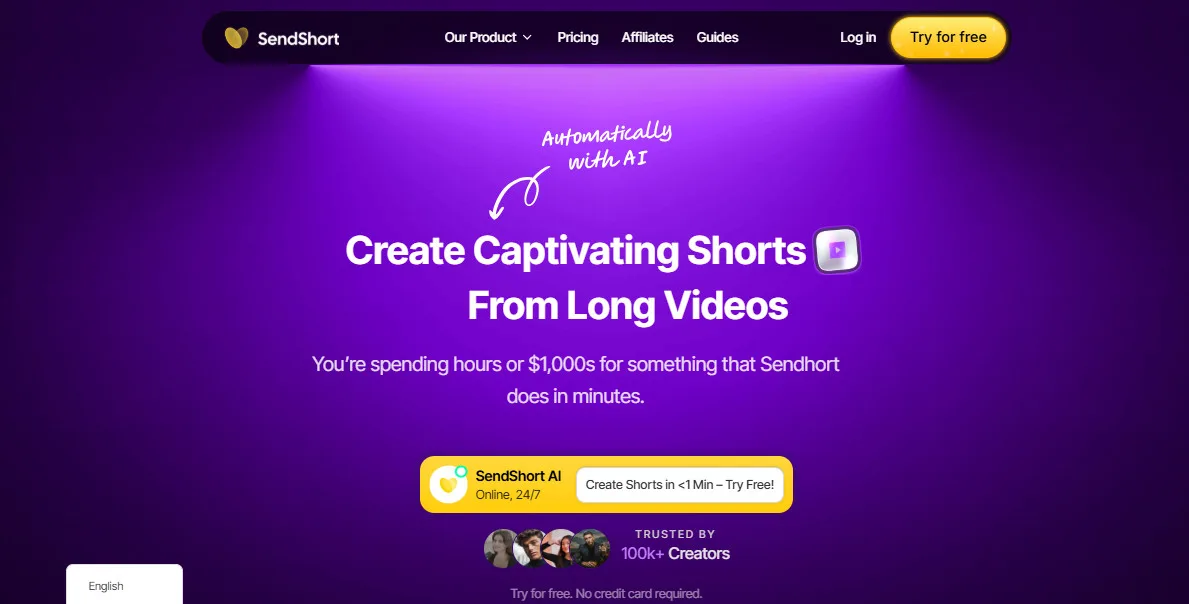Click the SendShort AI yellow avatar icon
This screenshot has height=604, width=1189.
(x=448, y=484)
